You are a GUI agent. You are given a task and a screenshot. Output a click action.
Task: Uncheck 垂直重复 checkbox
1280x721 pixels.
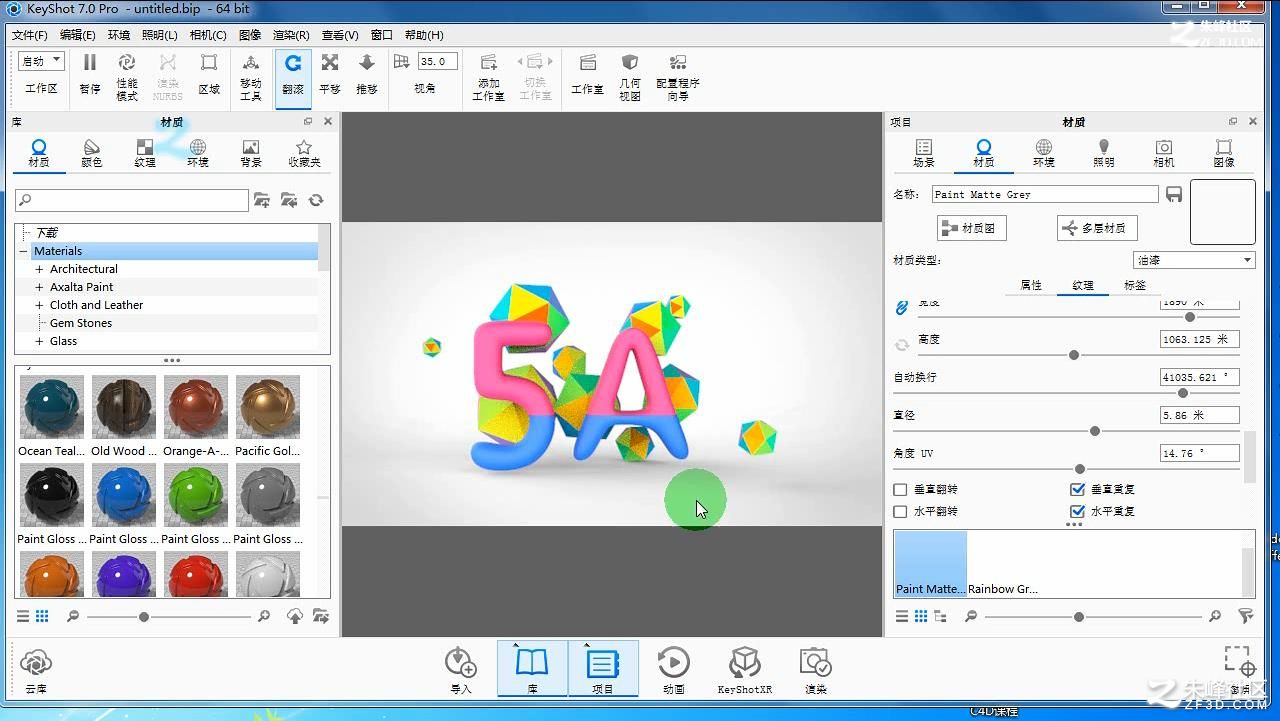pos(1077,489)
